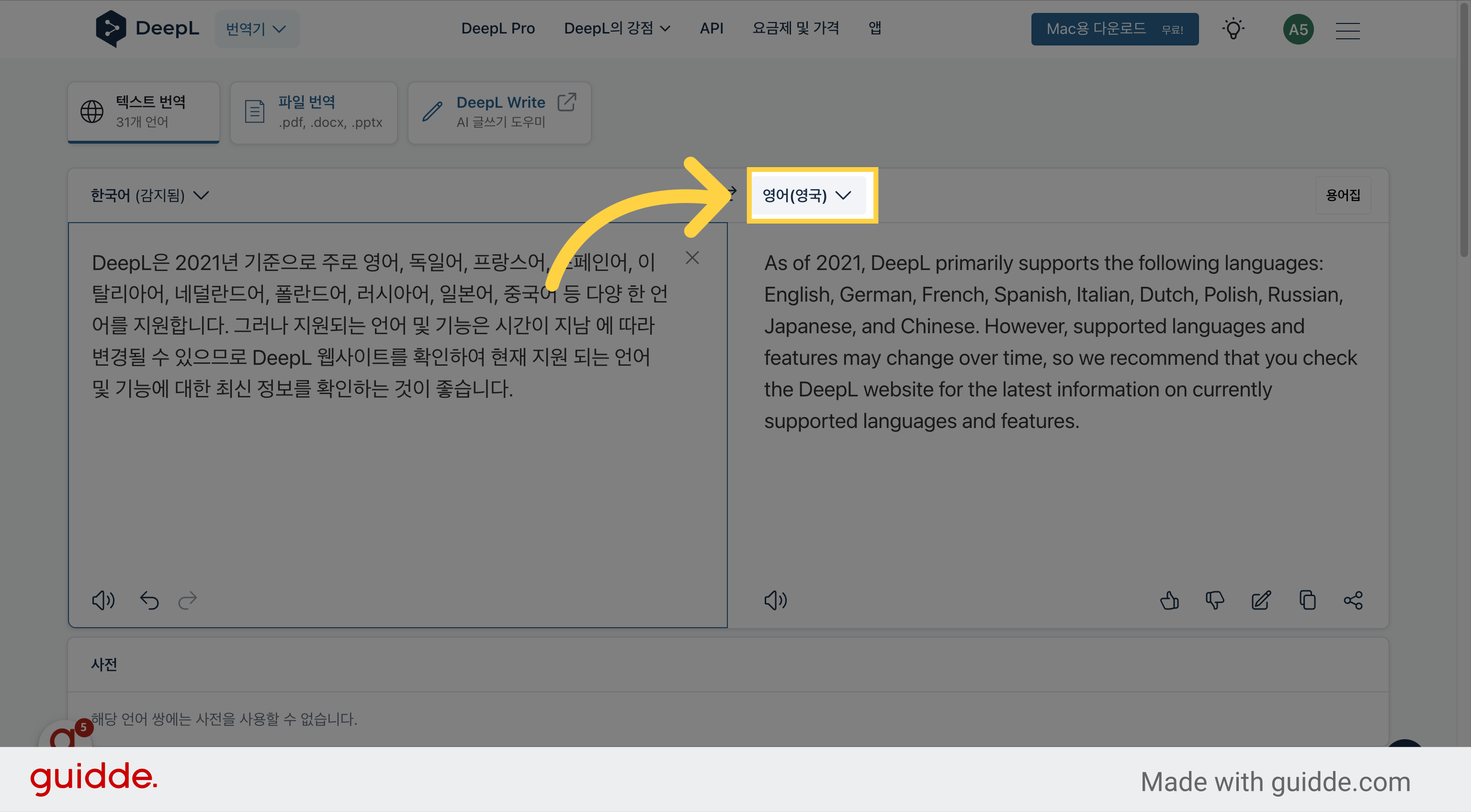This screenshot has width=1471, height=812.
Task: Click the external link icon on DeepL Write
Action: pos(566,102)
